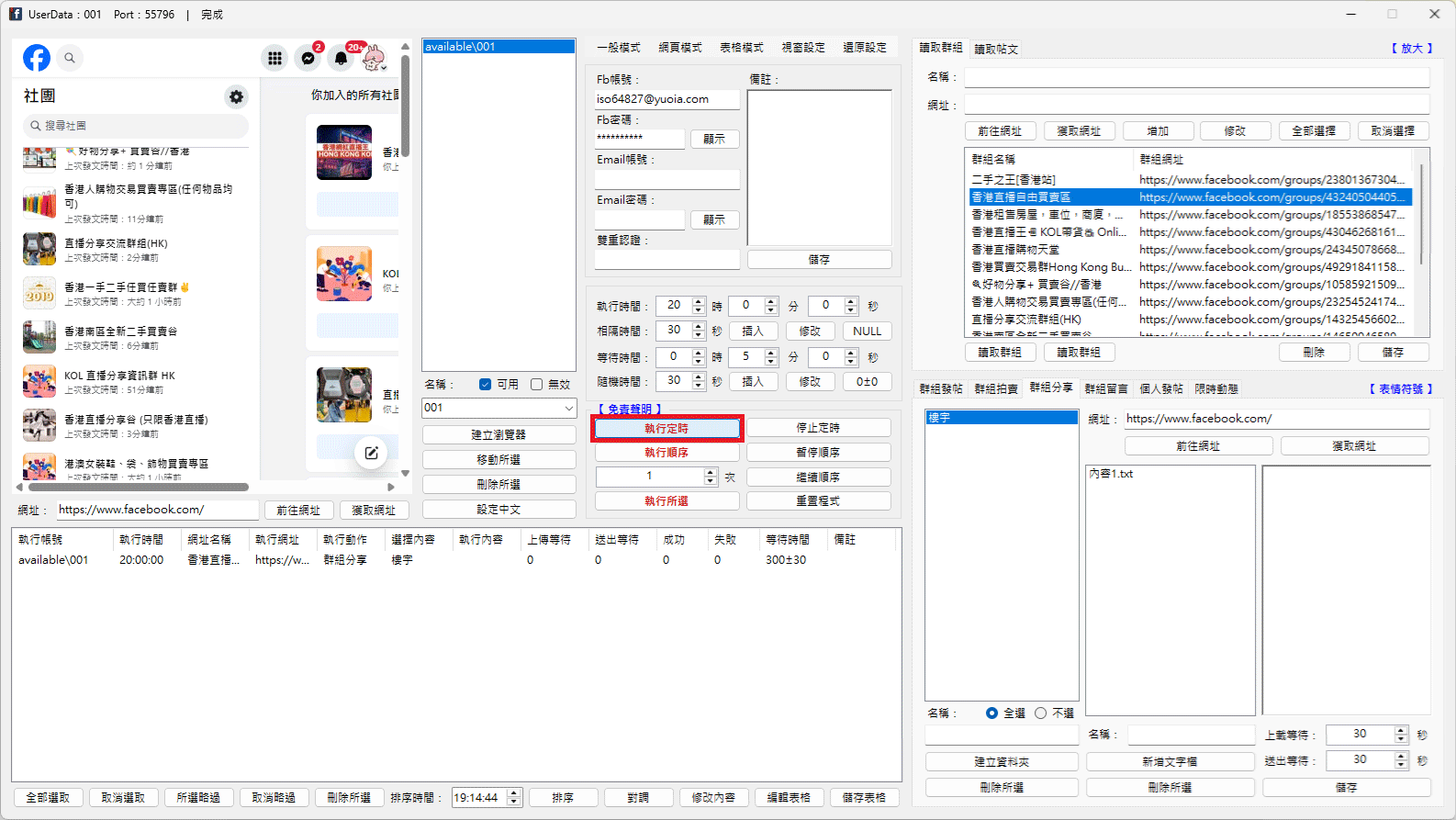1456x820 pixels.
Task: Click 設定中文 button
Action: tap(498, 510)
